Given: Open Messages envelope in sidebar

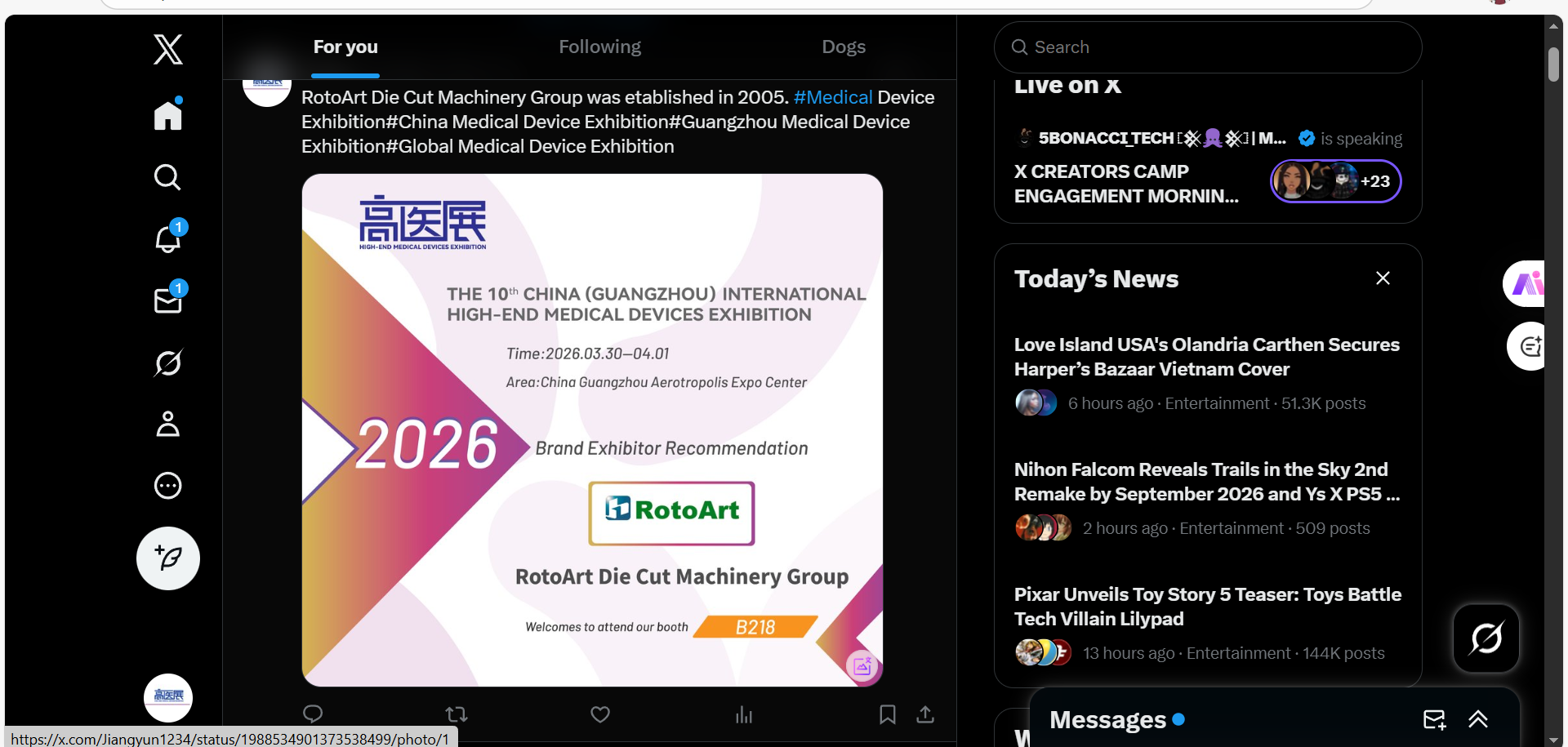Looking at the screenshot, I should 168,301.
